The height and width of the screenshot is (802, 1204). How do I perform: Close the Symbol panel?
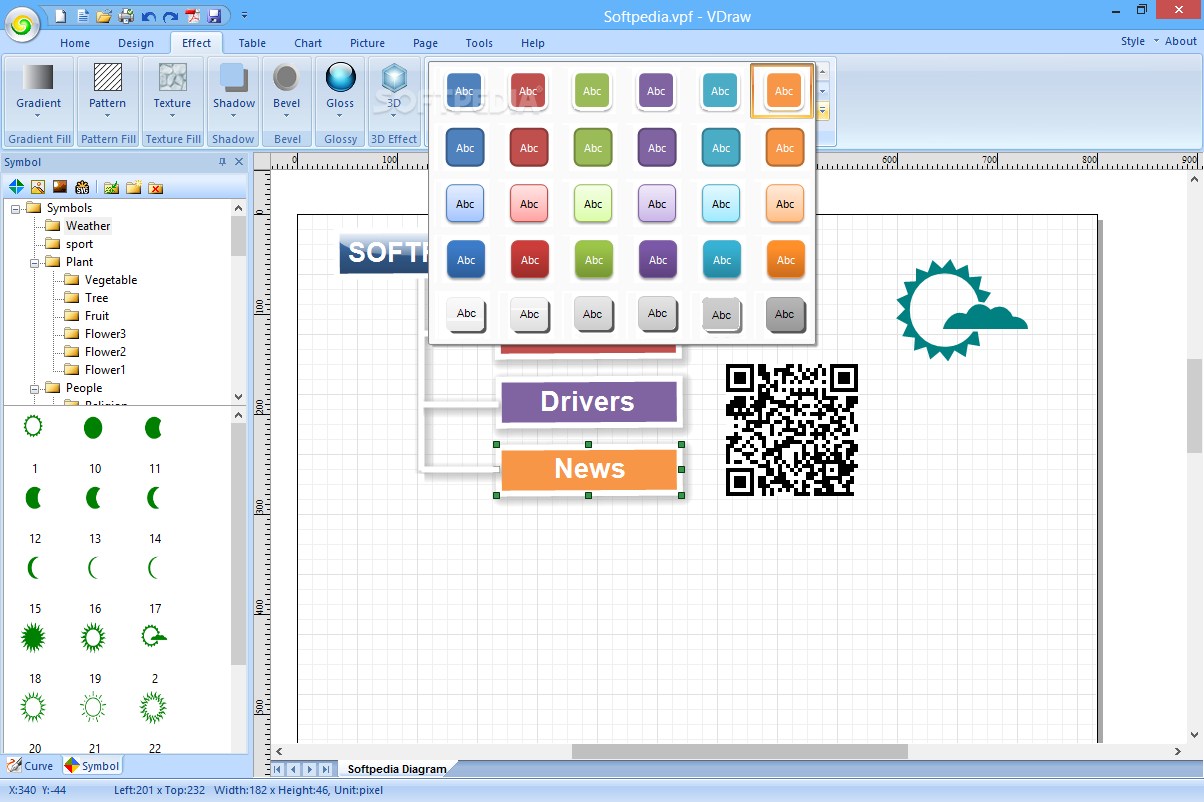coord(239,162)
